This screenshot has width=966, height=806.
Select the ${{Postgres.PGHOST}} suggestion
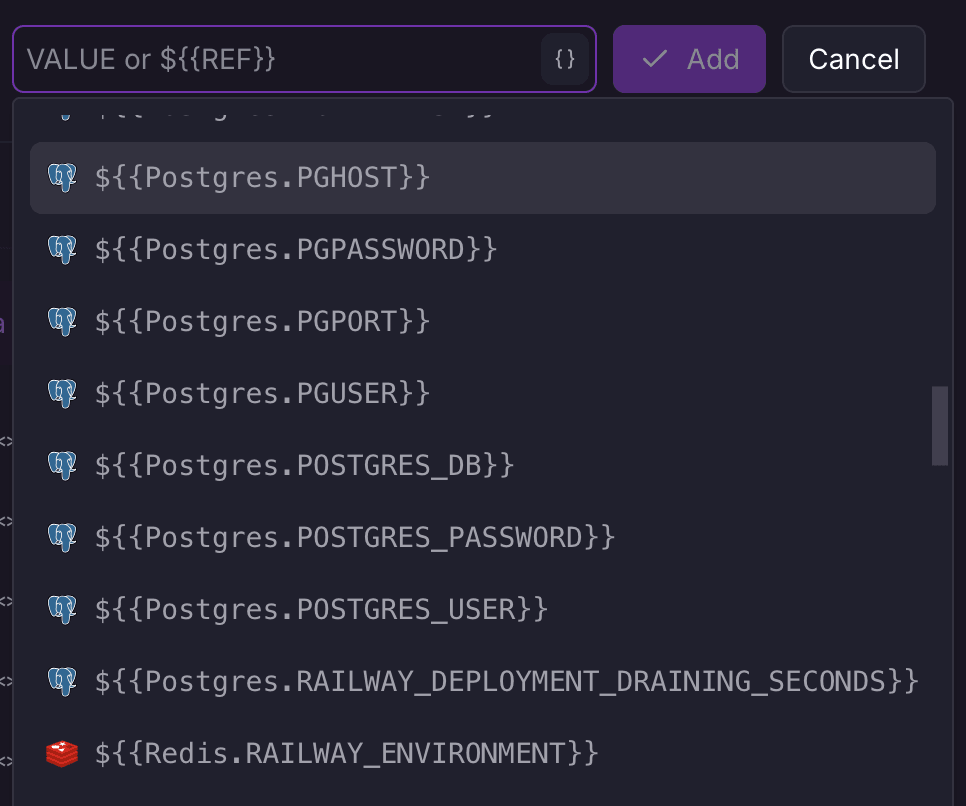(262, 178)
